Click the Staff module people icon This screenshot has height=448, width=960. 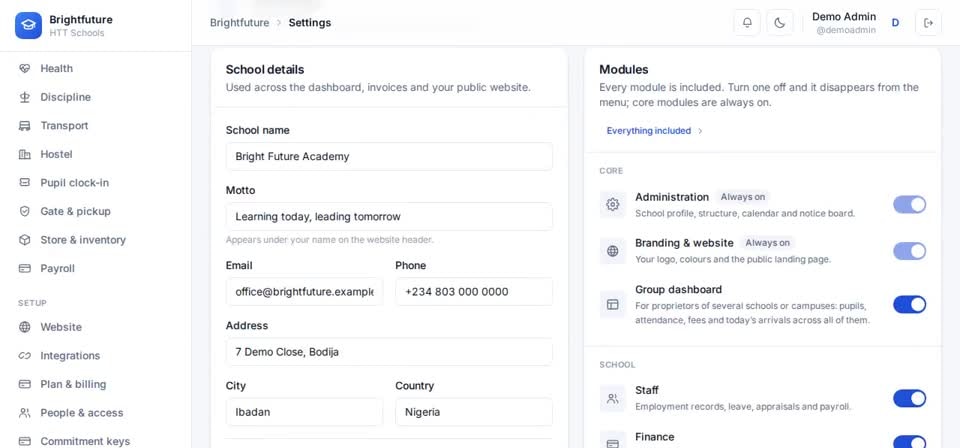pos(612,398)
